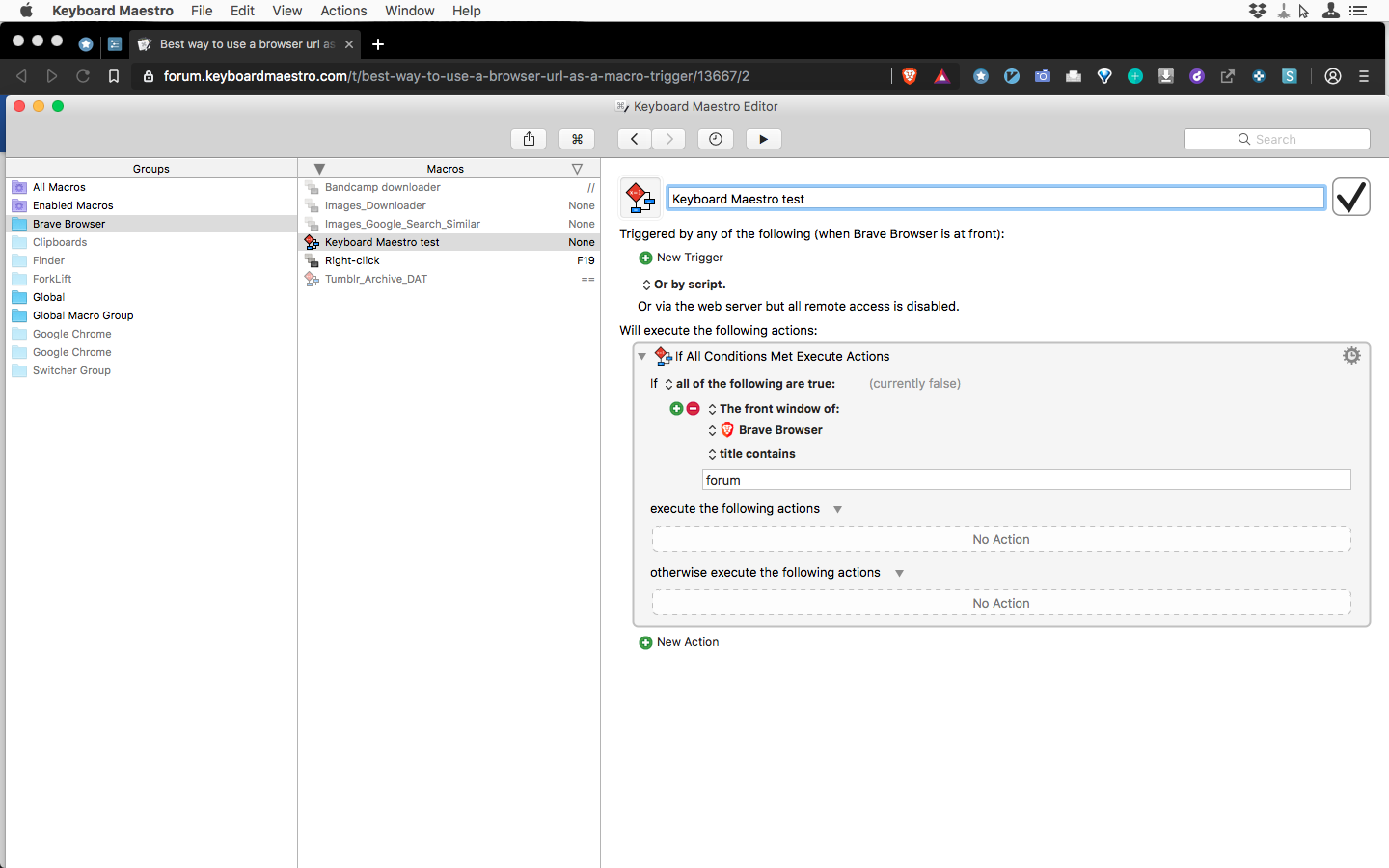Image resolution: width=1389 pixels, height=868 pixels.
Task: Open the View menu
Action: tap(286, 11)
